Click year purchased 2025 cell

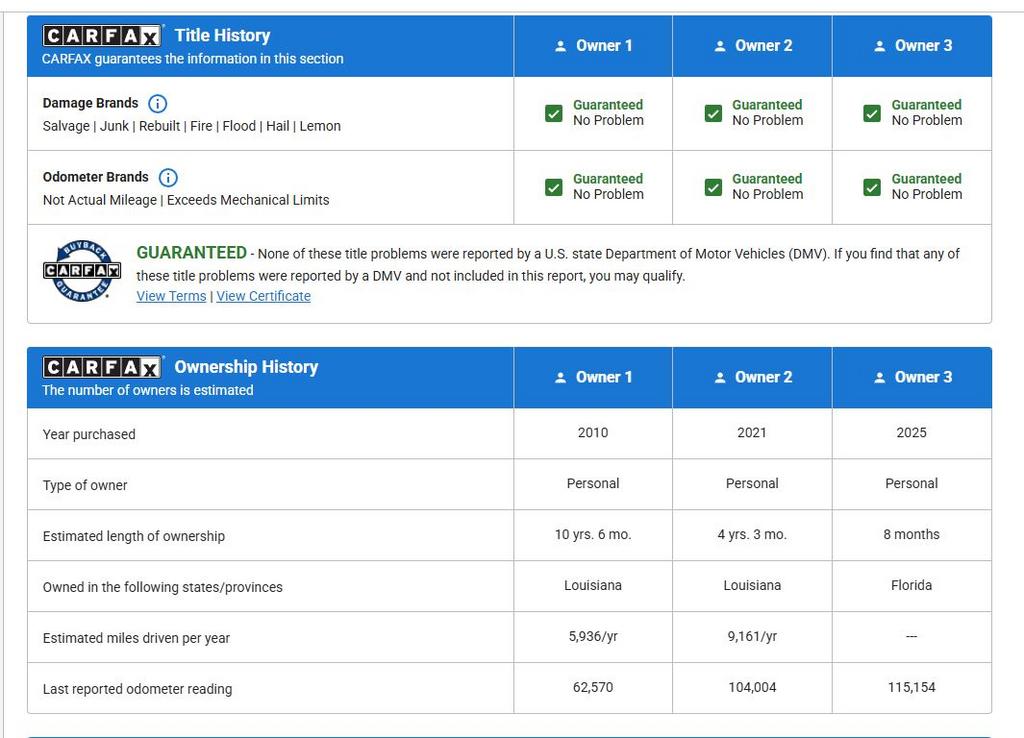(911, 432)
